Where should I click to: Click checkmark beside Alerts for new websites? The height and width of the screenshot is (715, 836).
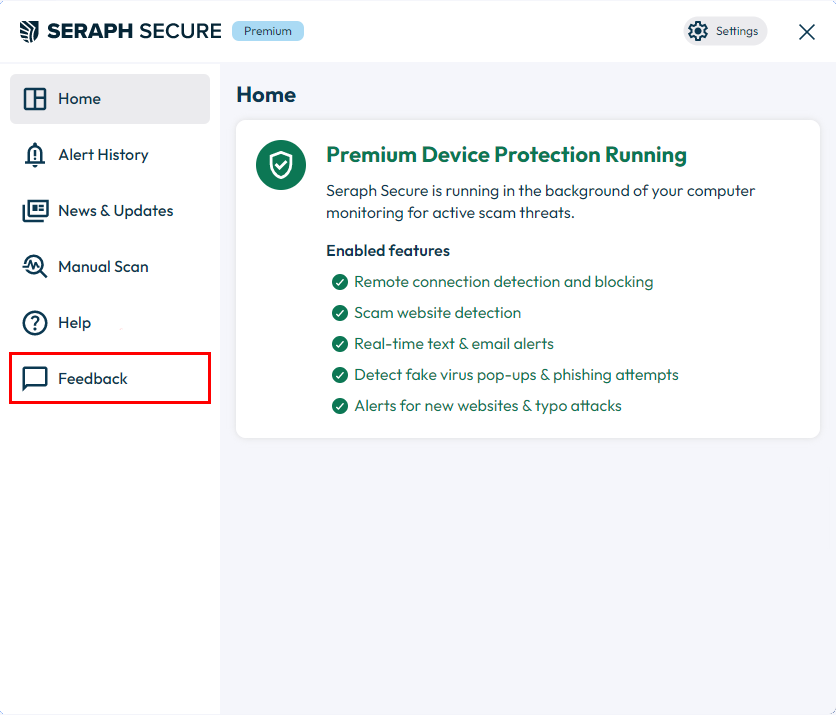tap(340, 406)
